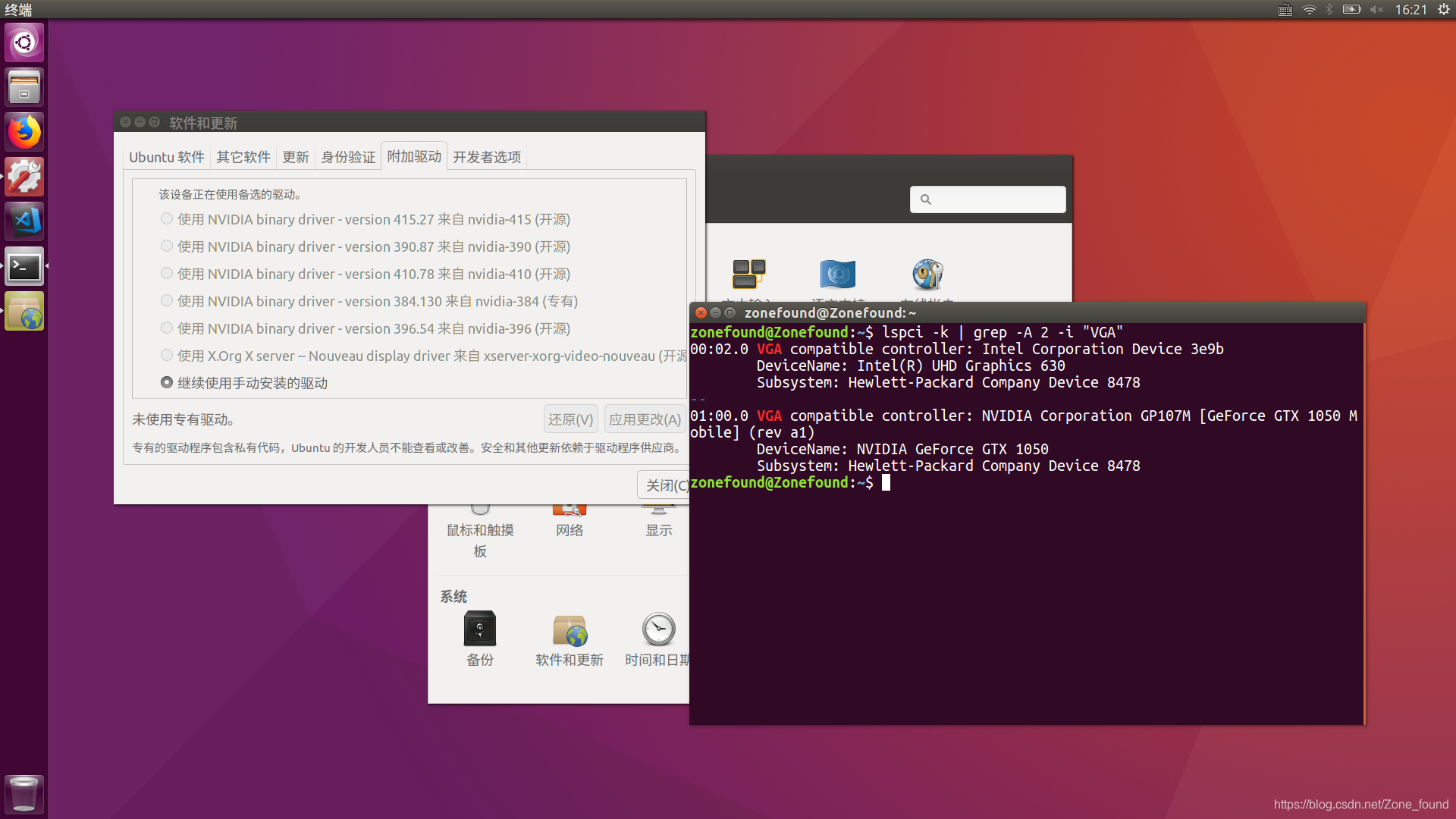Image resolution: width=1456 pixels, height=819 pixels.
Task: Switch to the 附加驱动 tab
Action: tap(414, 156)
